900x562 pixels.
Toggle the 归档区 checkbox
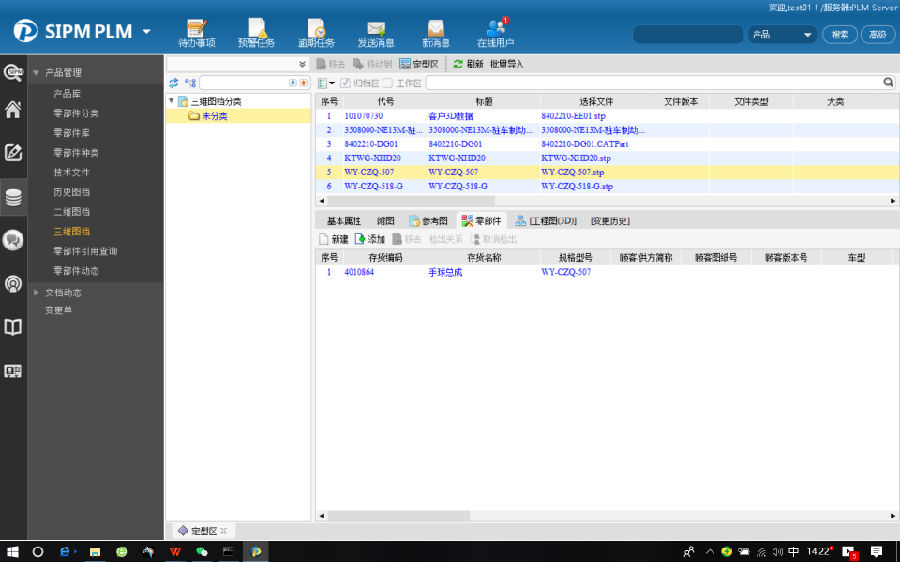pyautogui.click(x=346, y=83)
